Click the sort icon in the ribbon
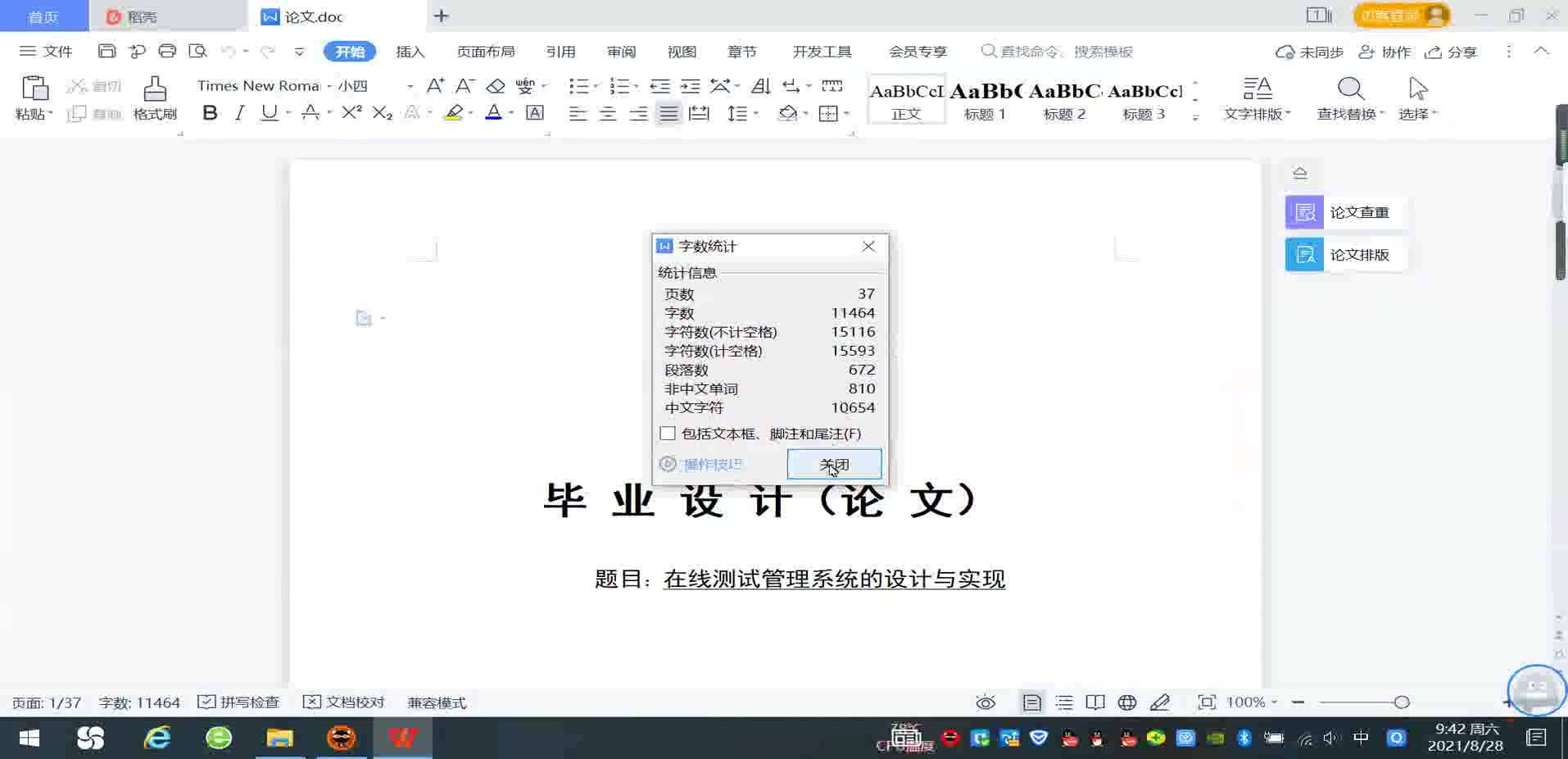 tap(761, 85)
